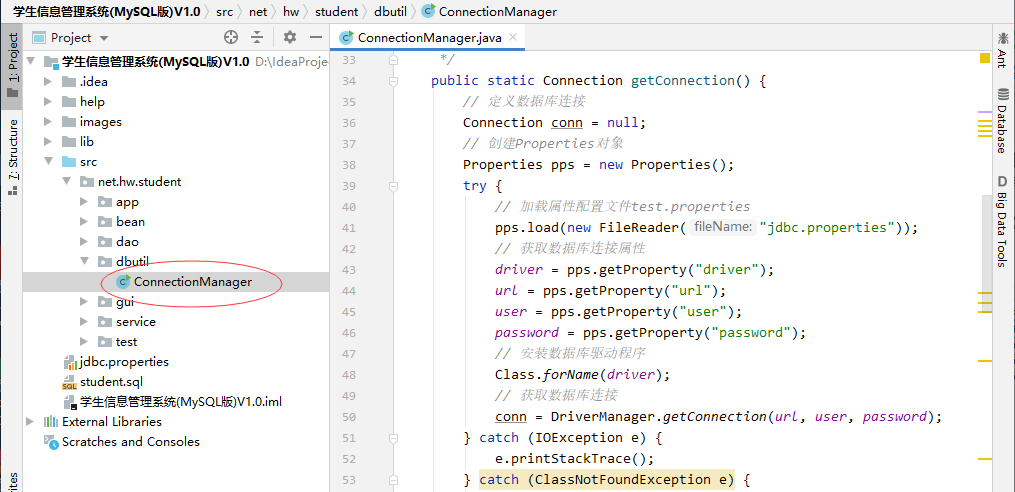The width and height of the screenshot is (1015, 492).
Task: Click the src source folder icon
Action: click(x=69, y=162)
